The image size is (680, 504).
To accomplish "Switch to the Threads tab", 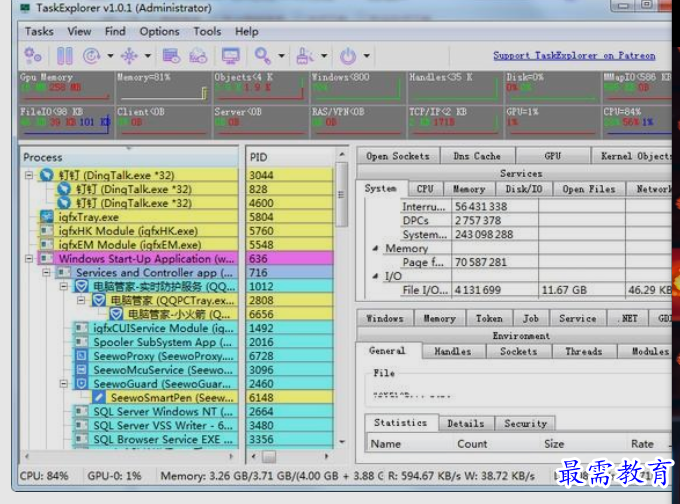I will point(584,351).
